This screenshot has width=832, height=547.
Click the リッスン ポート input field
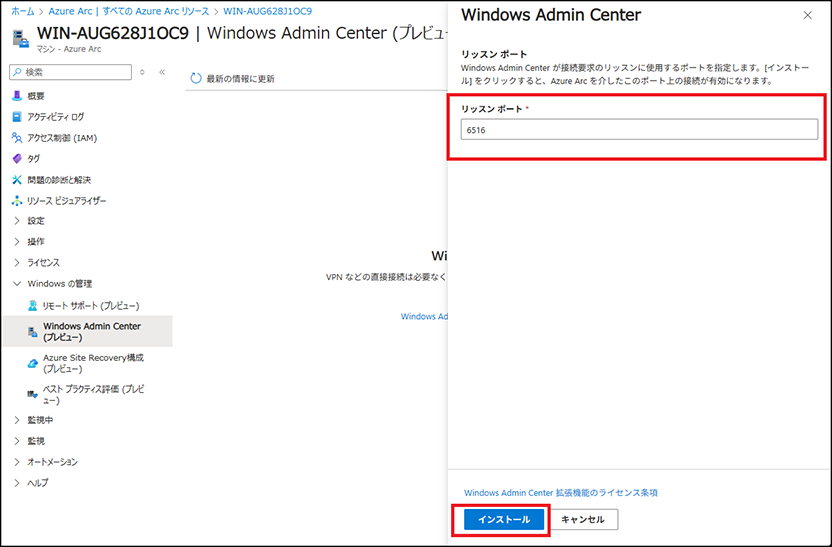coord(639,129)
